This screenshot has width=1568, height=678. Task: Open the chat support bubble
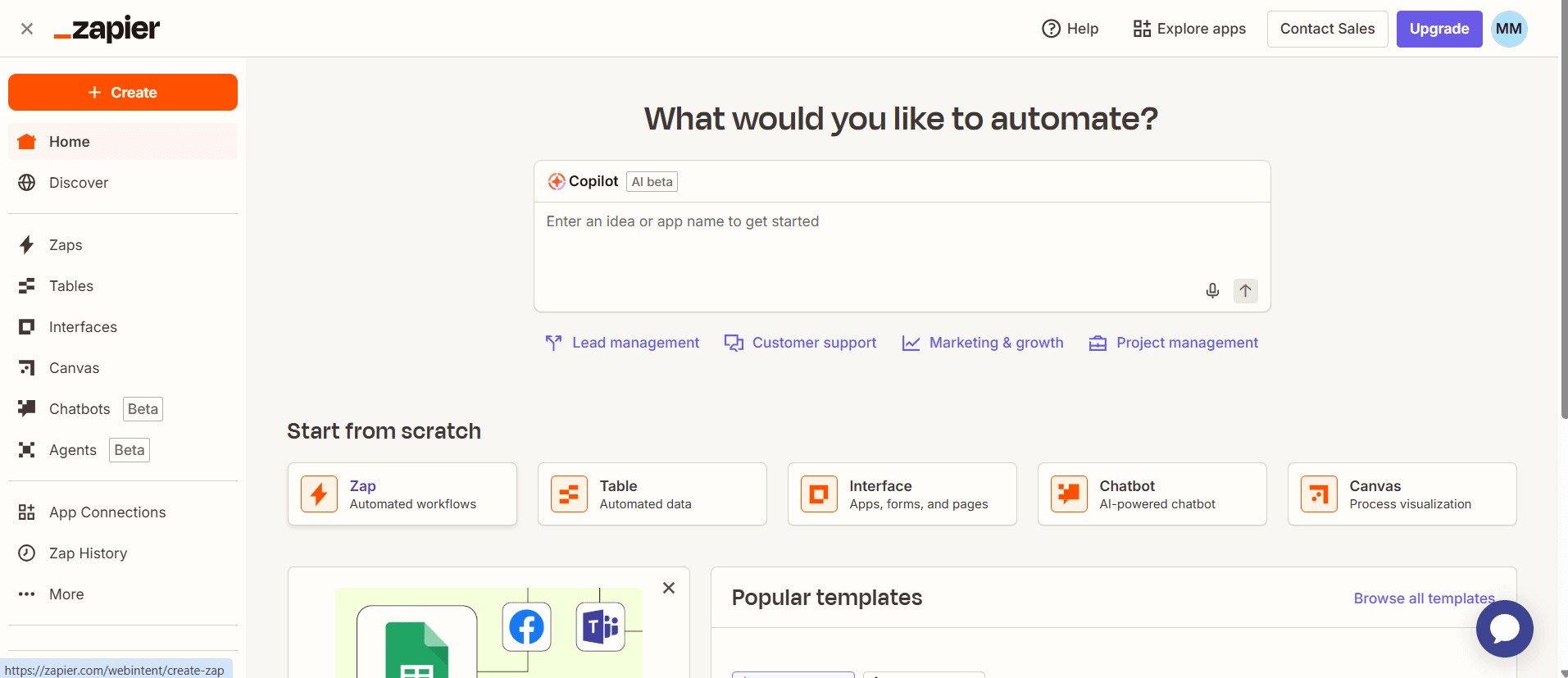pyautogui.click(x=1504, y=629)
